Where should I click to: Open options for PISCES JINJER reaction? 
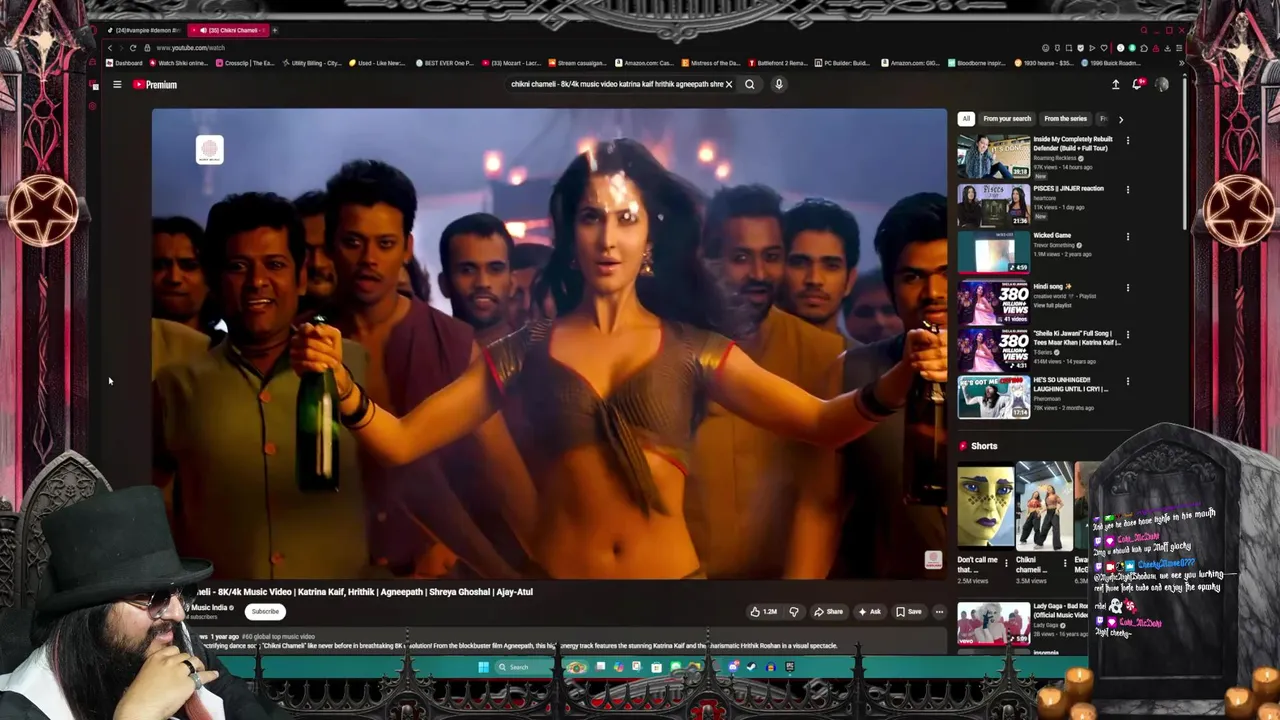pos(1127,189)
